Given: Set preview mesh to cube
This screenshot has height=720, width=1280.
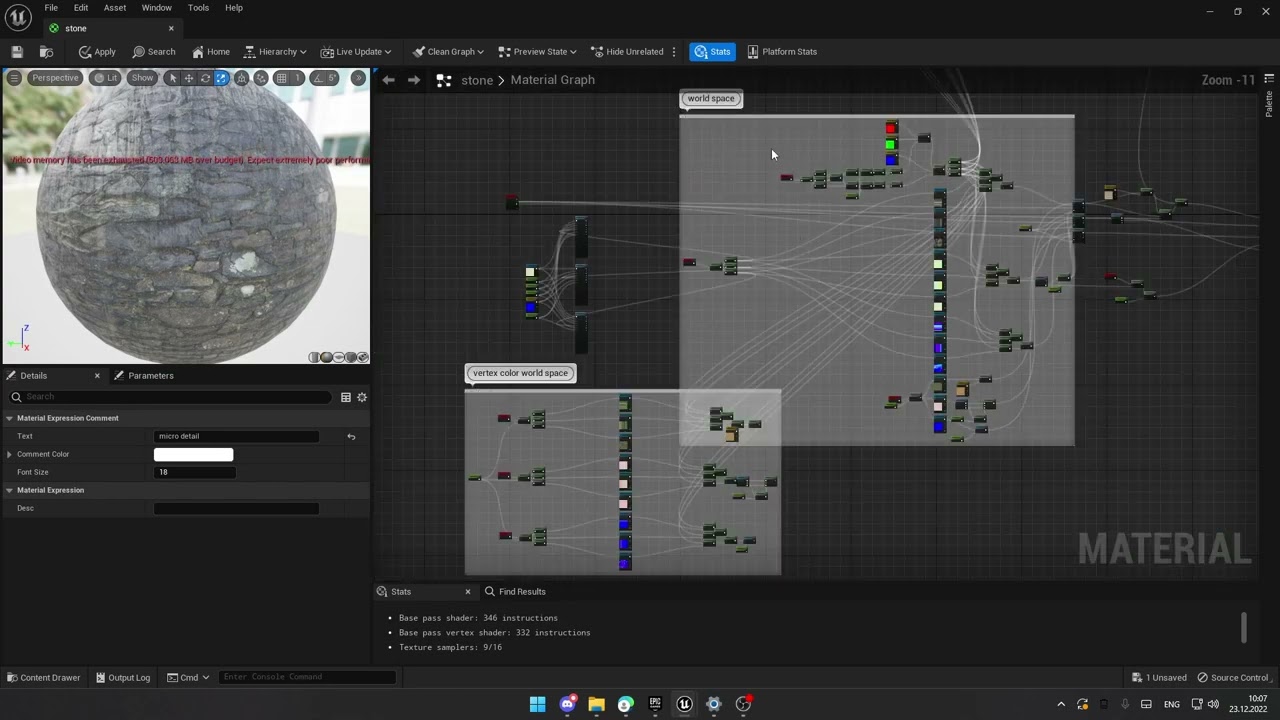Looking at the screenshot, I should pos(350,357).
